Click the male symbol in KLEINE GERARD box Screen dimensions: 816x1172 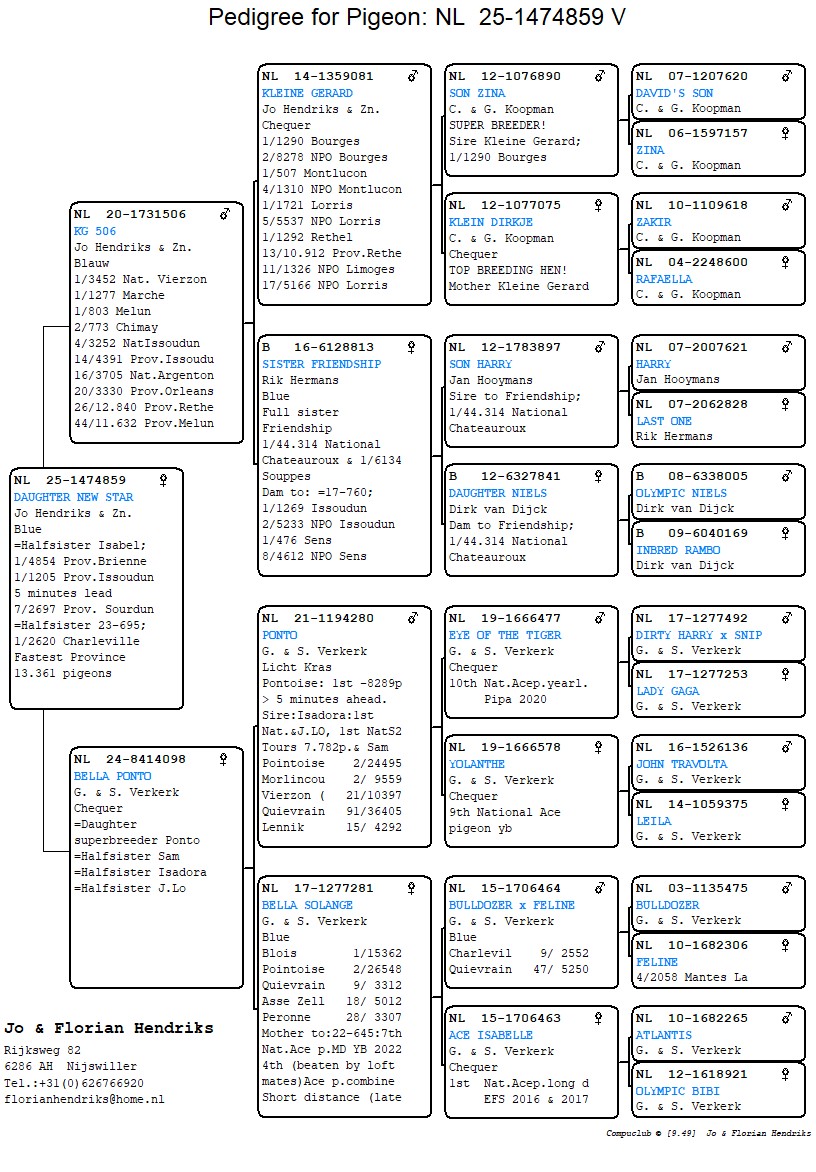(x=412, y=76)
